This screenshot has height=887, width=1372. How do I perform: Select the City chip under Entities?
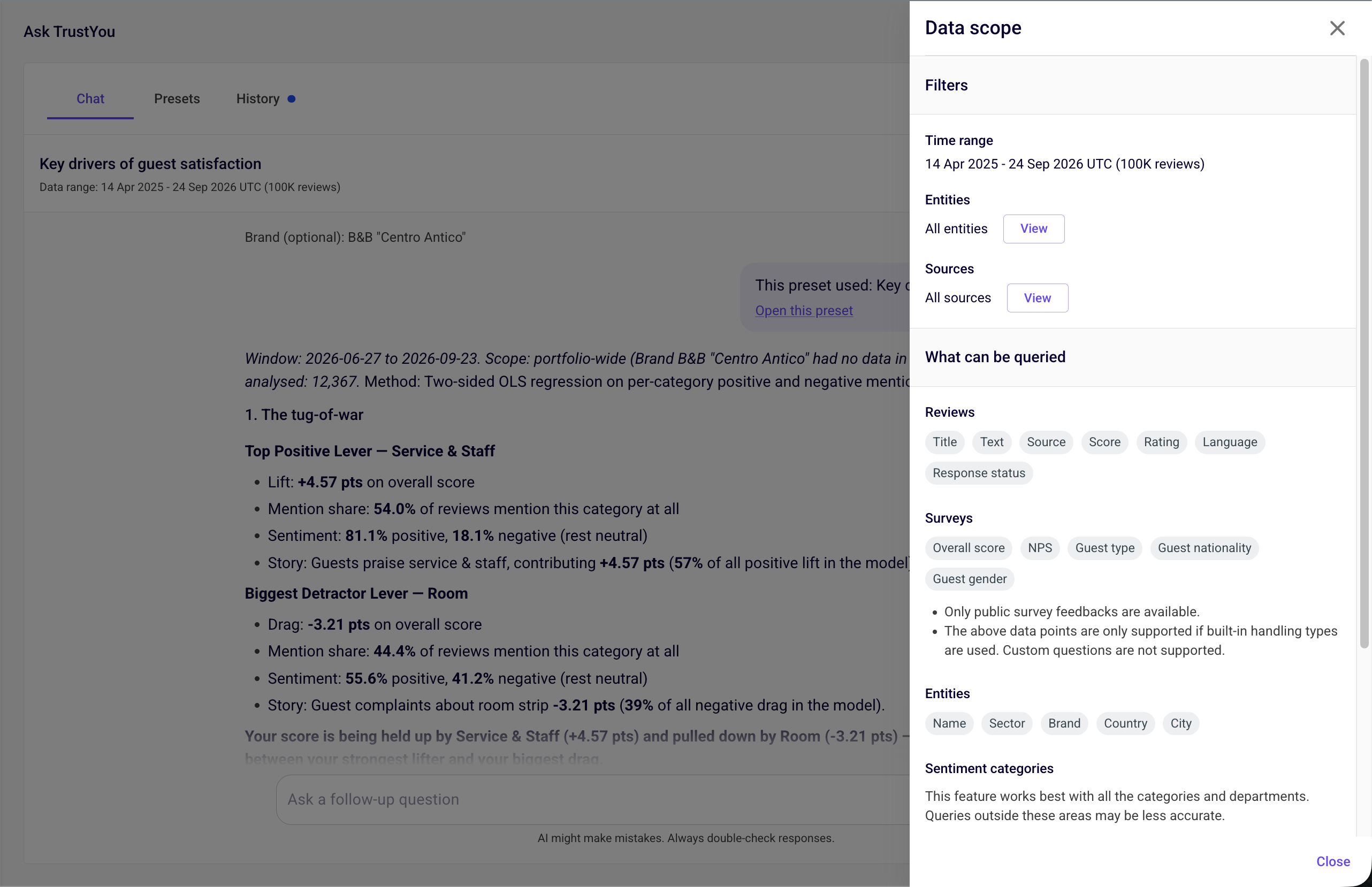click(x=1180, y=724)
